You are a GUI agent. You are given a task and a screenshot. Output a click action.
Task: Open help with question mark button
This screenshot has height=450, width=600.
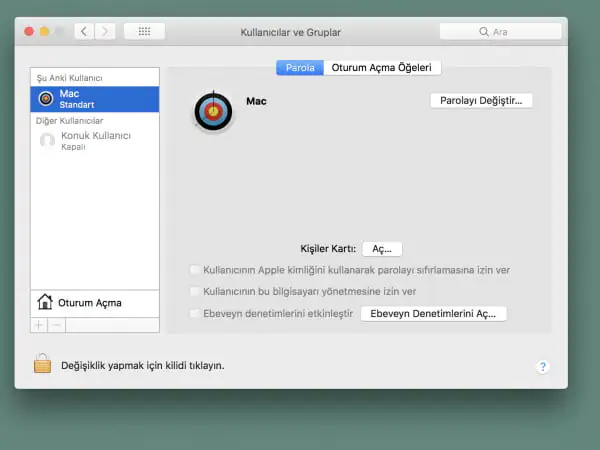coord(543,367)
